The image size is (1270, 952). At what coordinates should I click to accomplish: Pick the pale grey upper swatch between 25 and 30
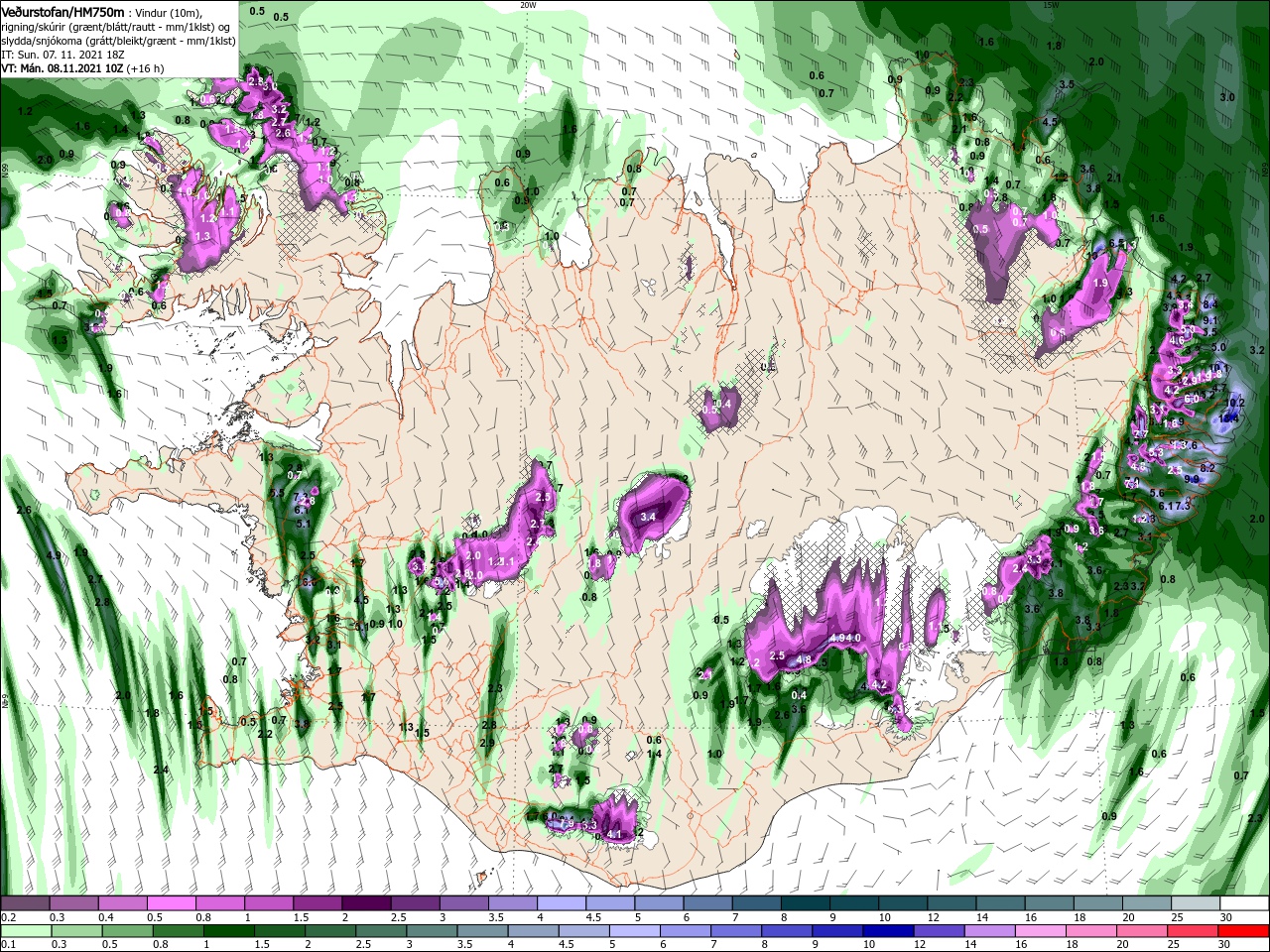point(1196,902)
